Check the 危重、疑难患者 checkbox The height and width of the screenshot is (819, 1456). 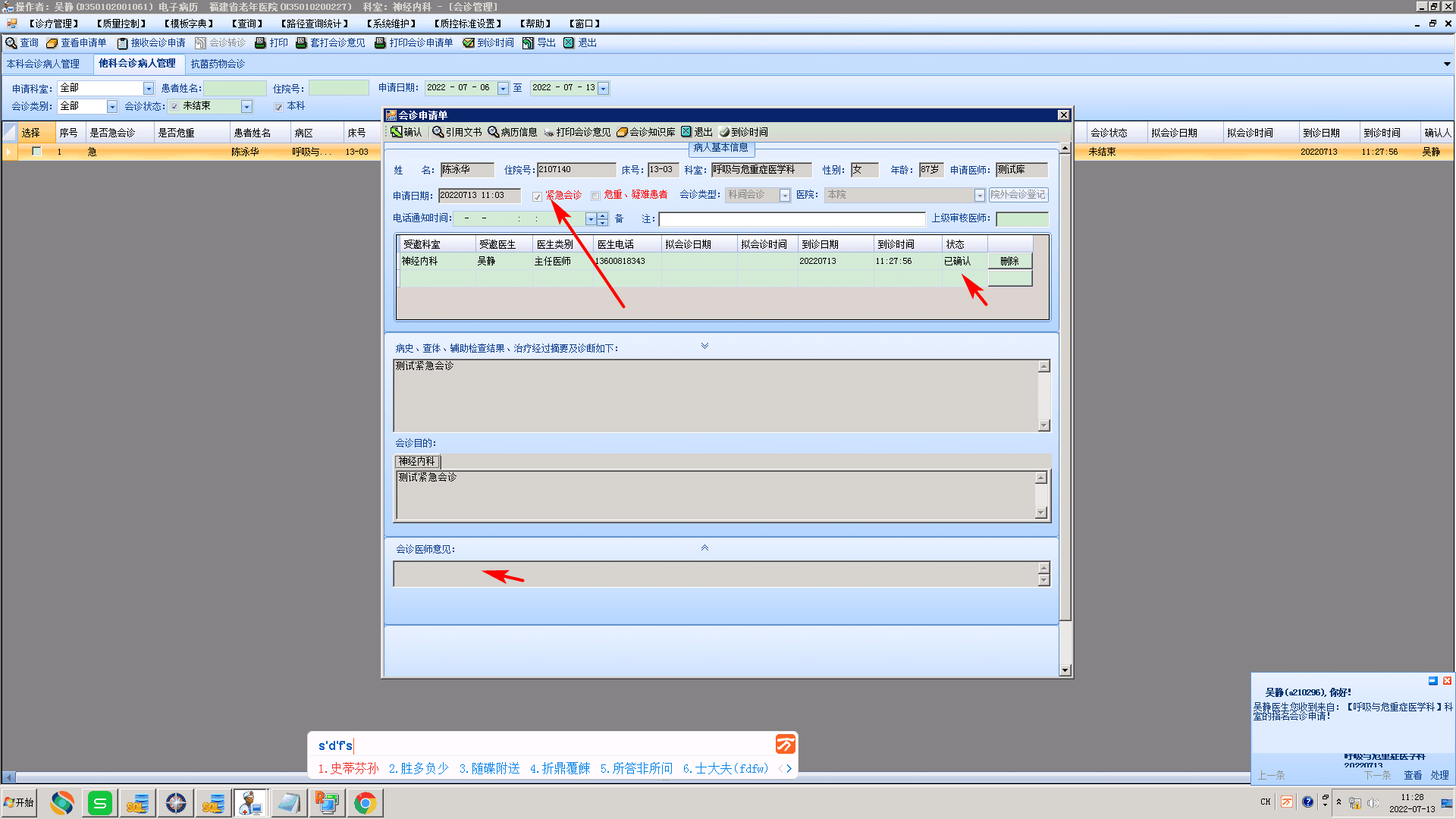pos(596,196)
